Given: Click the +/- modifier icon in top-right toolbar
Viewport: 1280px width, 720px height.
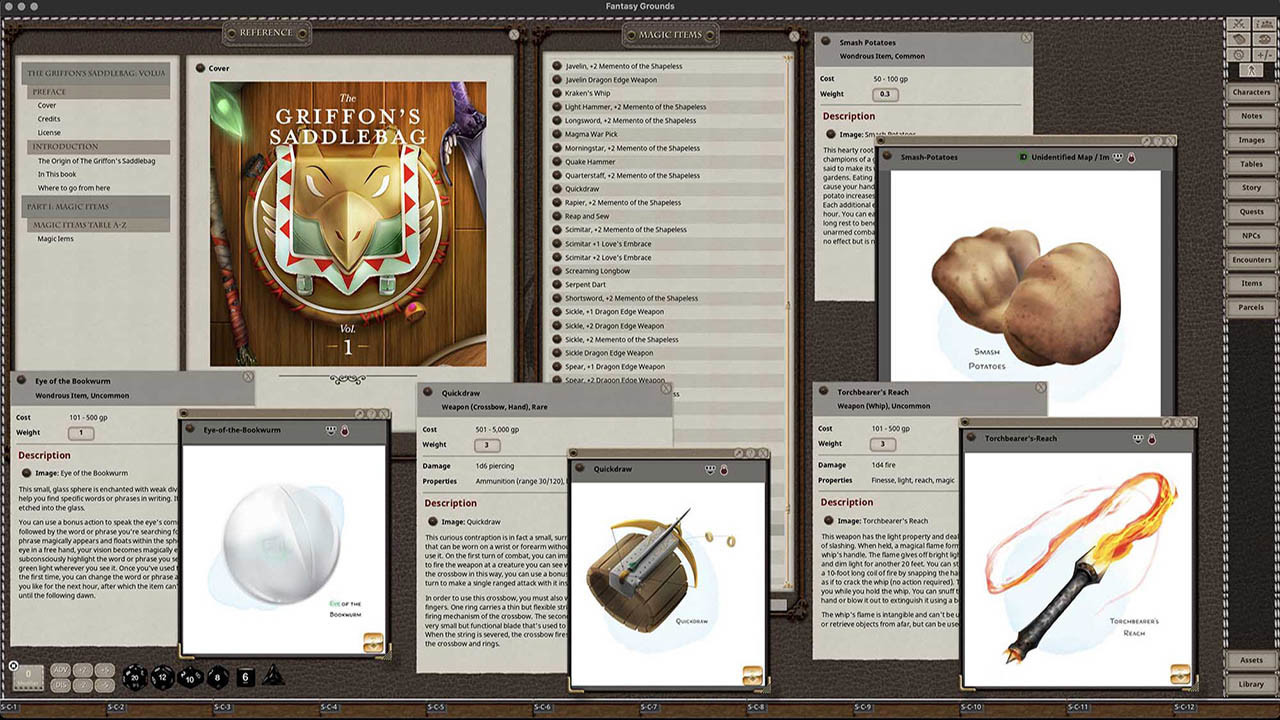Looking at the screenshot, I should click(x=1262, y=54).
